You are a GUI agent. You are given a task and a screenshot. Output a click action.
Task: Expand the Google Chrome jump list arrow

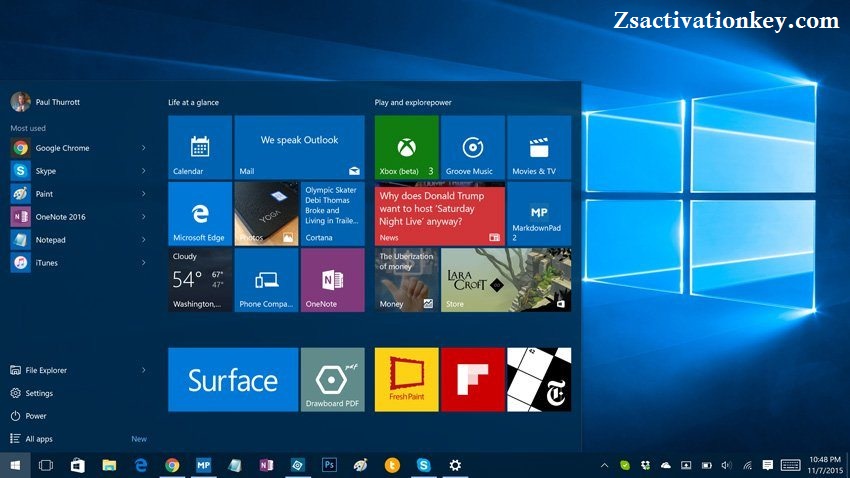point(144,147)
